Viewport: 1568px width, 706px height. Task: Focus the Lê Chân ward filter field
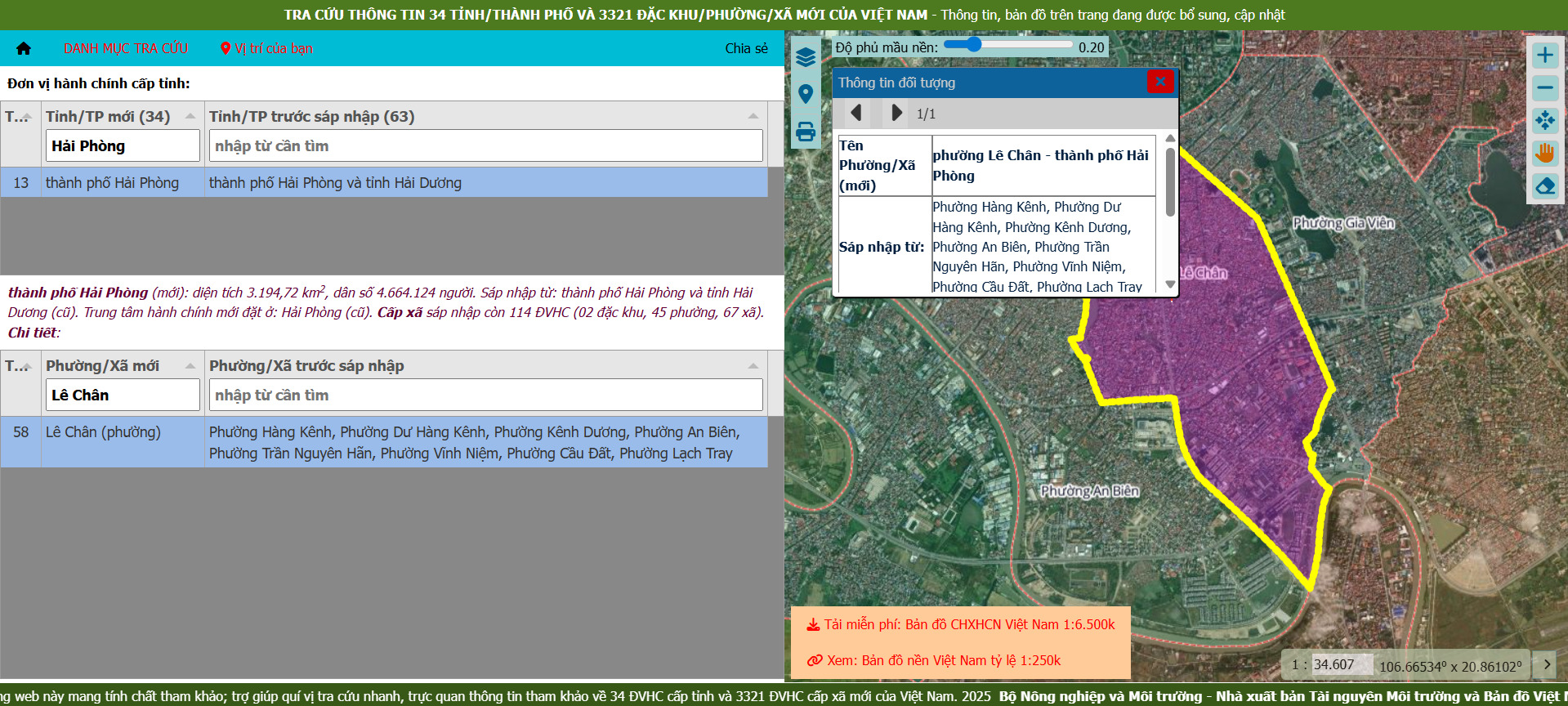coord(123,395)
